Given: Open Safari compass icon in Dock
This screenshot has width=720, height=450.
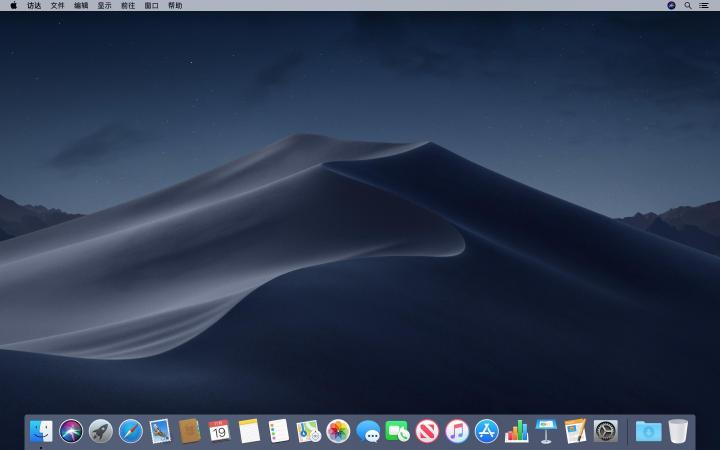Looking at the screenshot, I should (130, 432).
